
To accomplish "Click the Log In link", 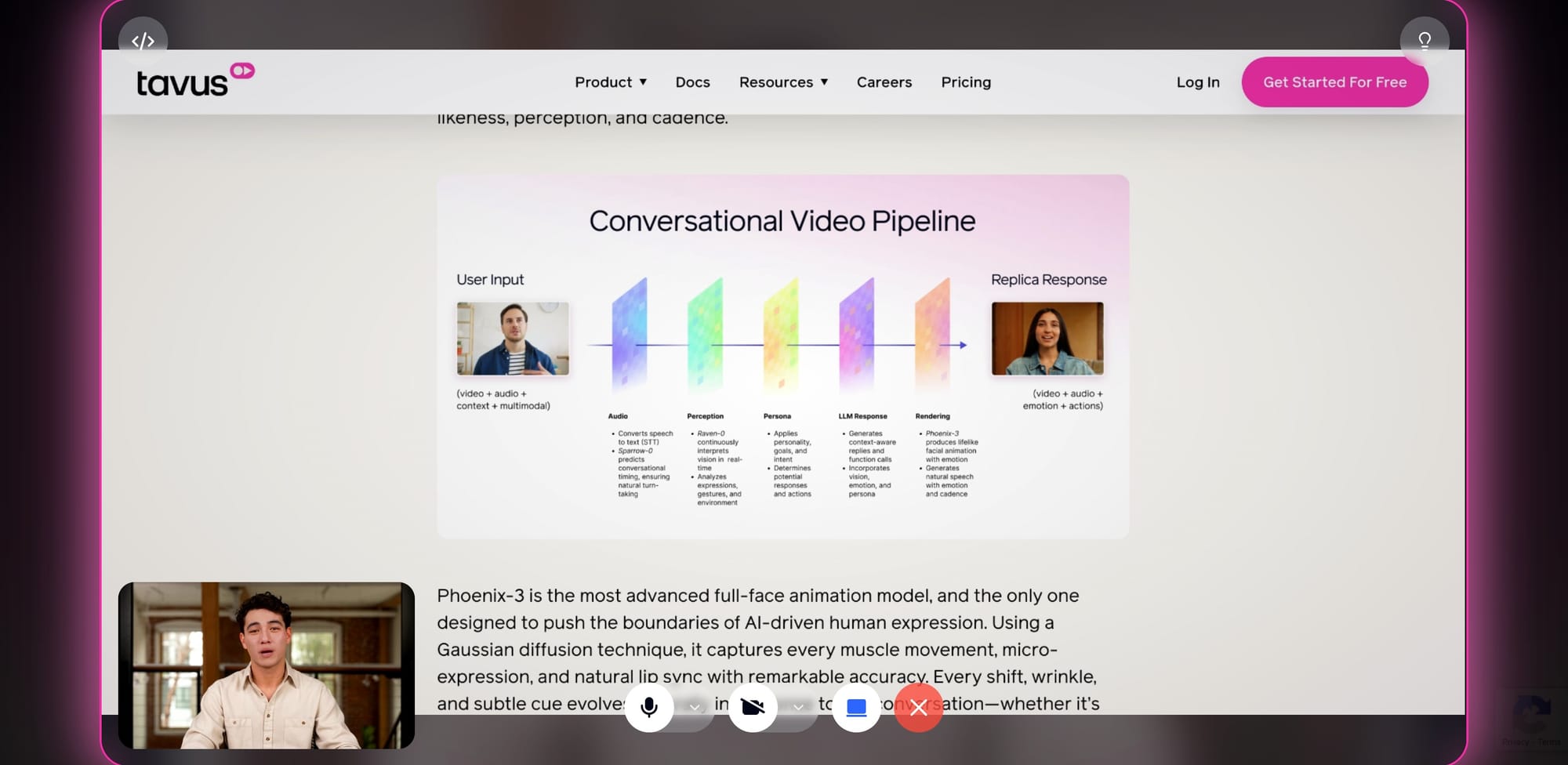I will click(x=1198, y=82).
